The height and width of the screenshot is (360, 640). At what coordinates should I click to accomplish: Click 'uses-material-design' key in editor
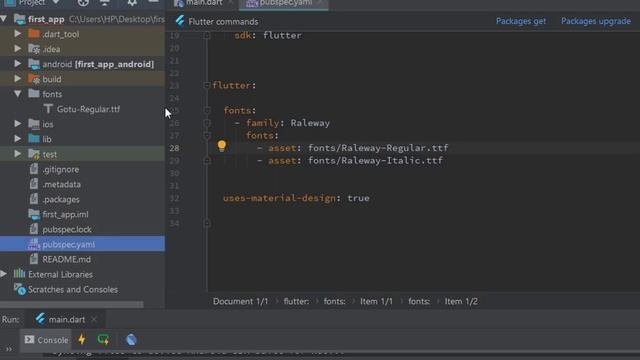(279, 198)
